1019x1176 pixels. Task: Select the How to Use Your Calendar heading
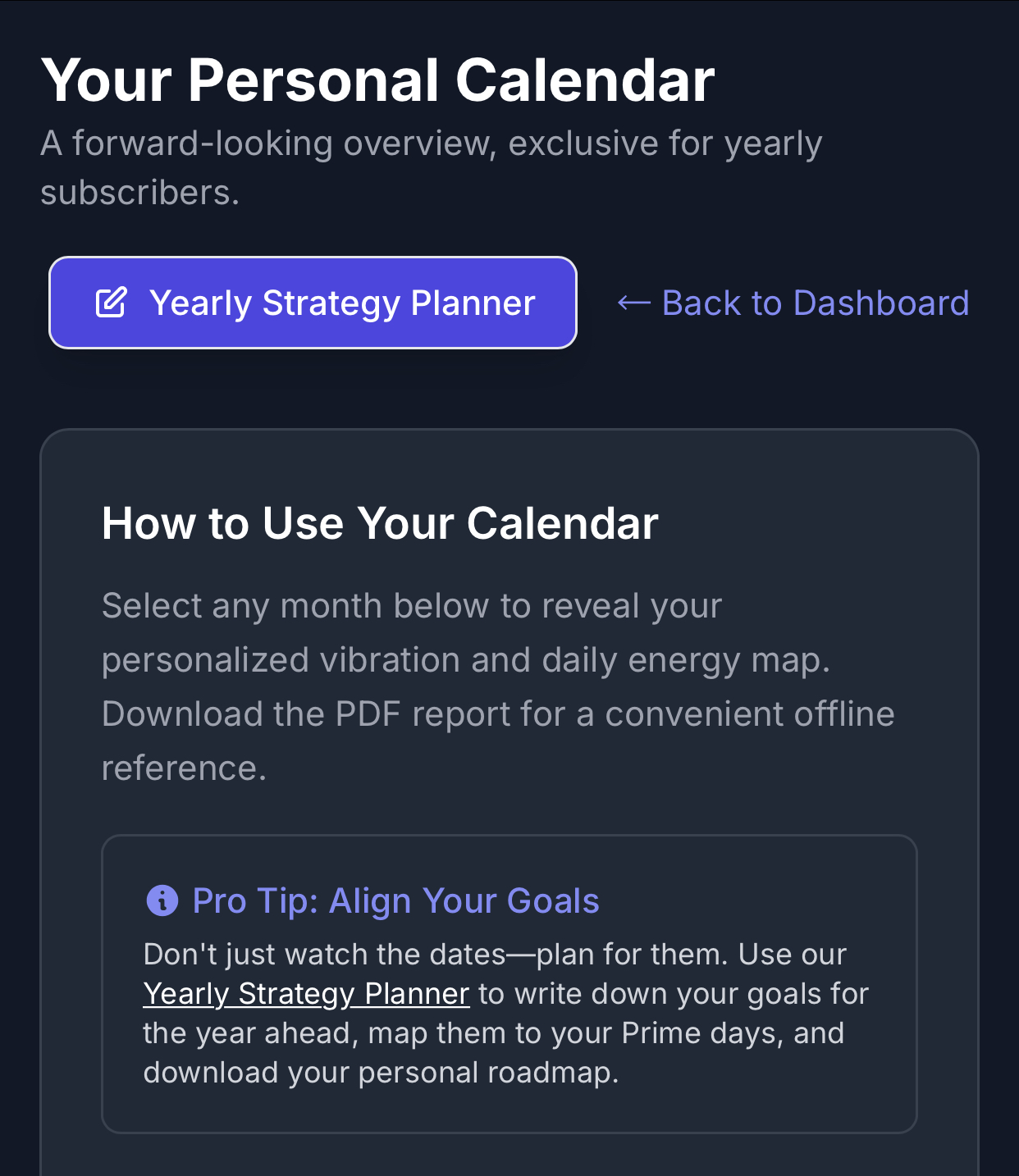click(x=380, y=524)
